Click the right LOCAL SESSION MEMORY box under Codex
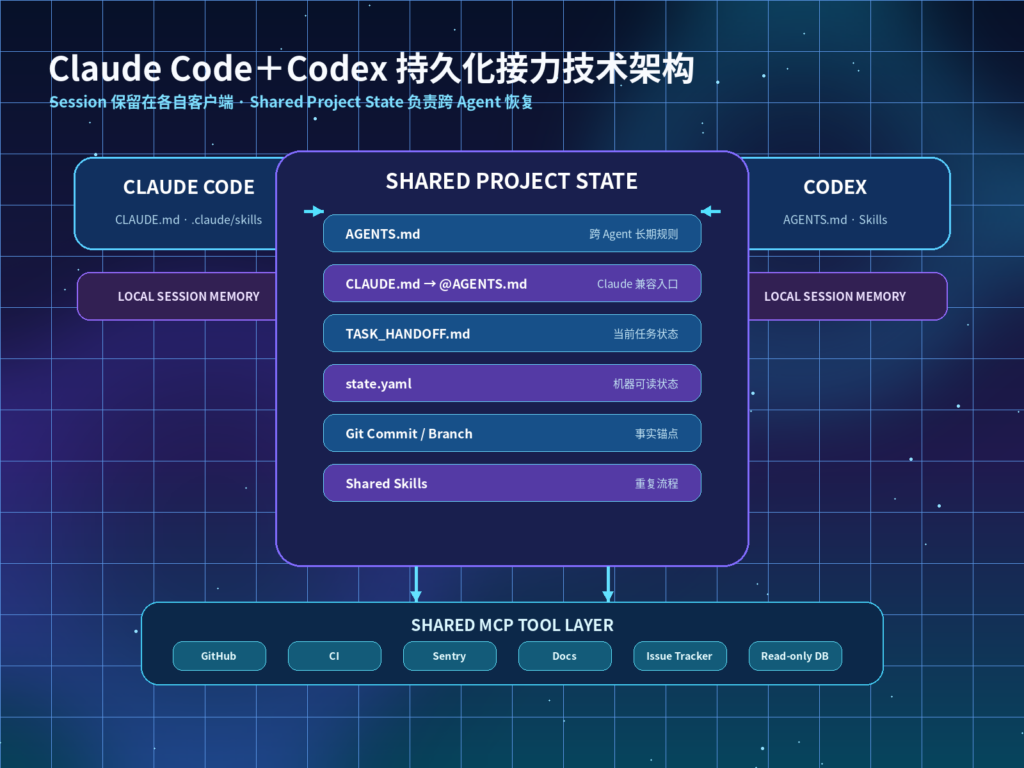The height and width of the screenshot is (768, 1024). click(848, 296)
